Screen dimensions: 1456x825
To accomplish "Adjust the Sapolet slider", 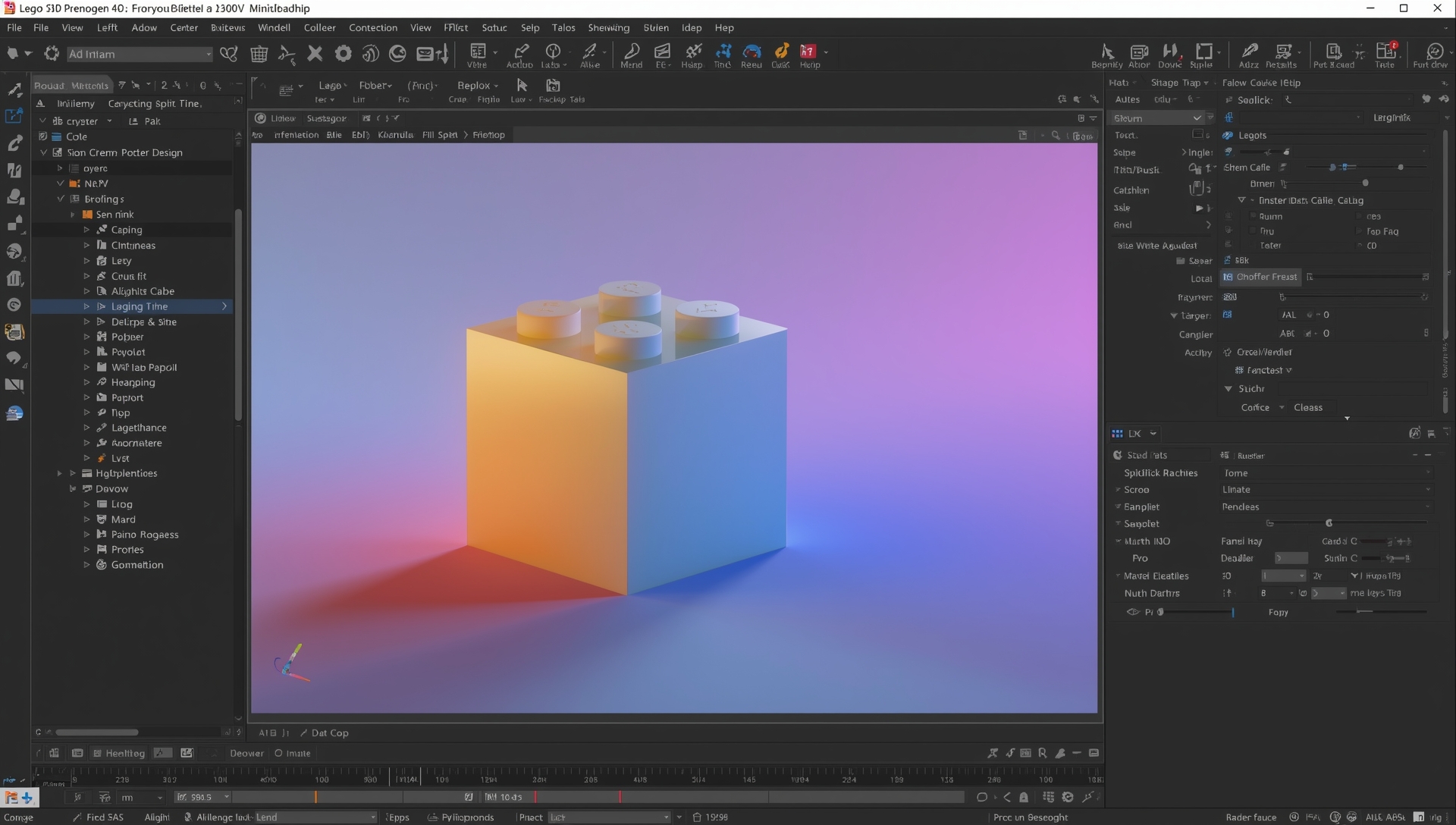I will coord(1329,523).
